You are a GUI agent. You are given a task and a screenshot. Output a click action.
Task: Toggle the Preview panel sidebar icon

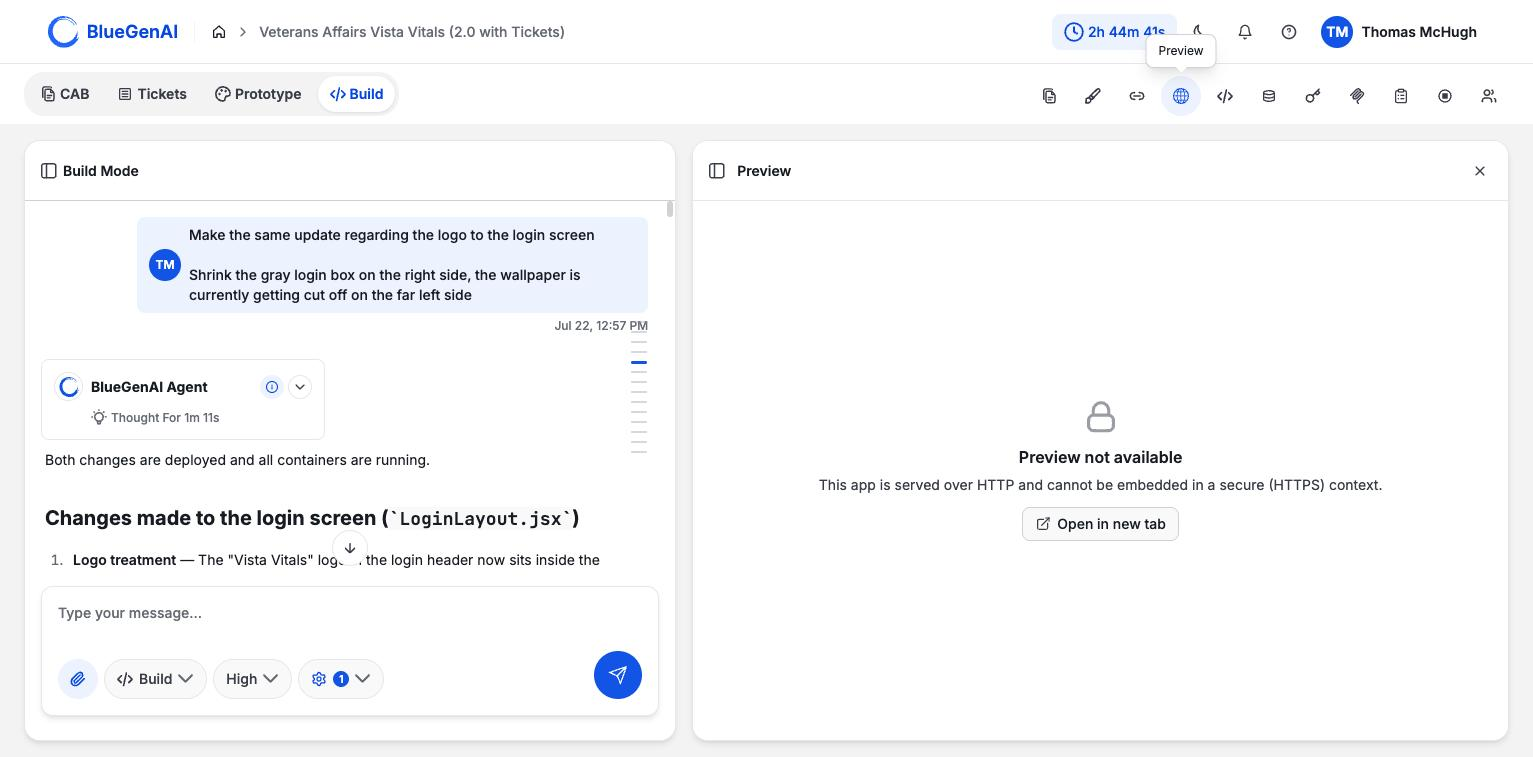click(x=716, y=171)
